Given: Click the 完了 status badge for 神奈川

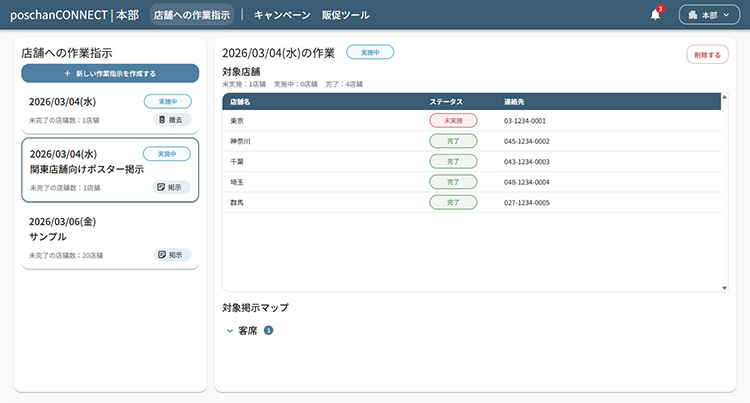Looking at the screenshot, I should 453,141.
